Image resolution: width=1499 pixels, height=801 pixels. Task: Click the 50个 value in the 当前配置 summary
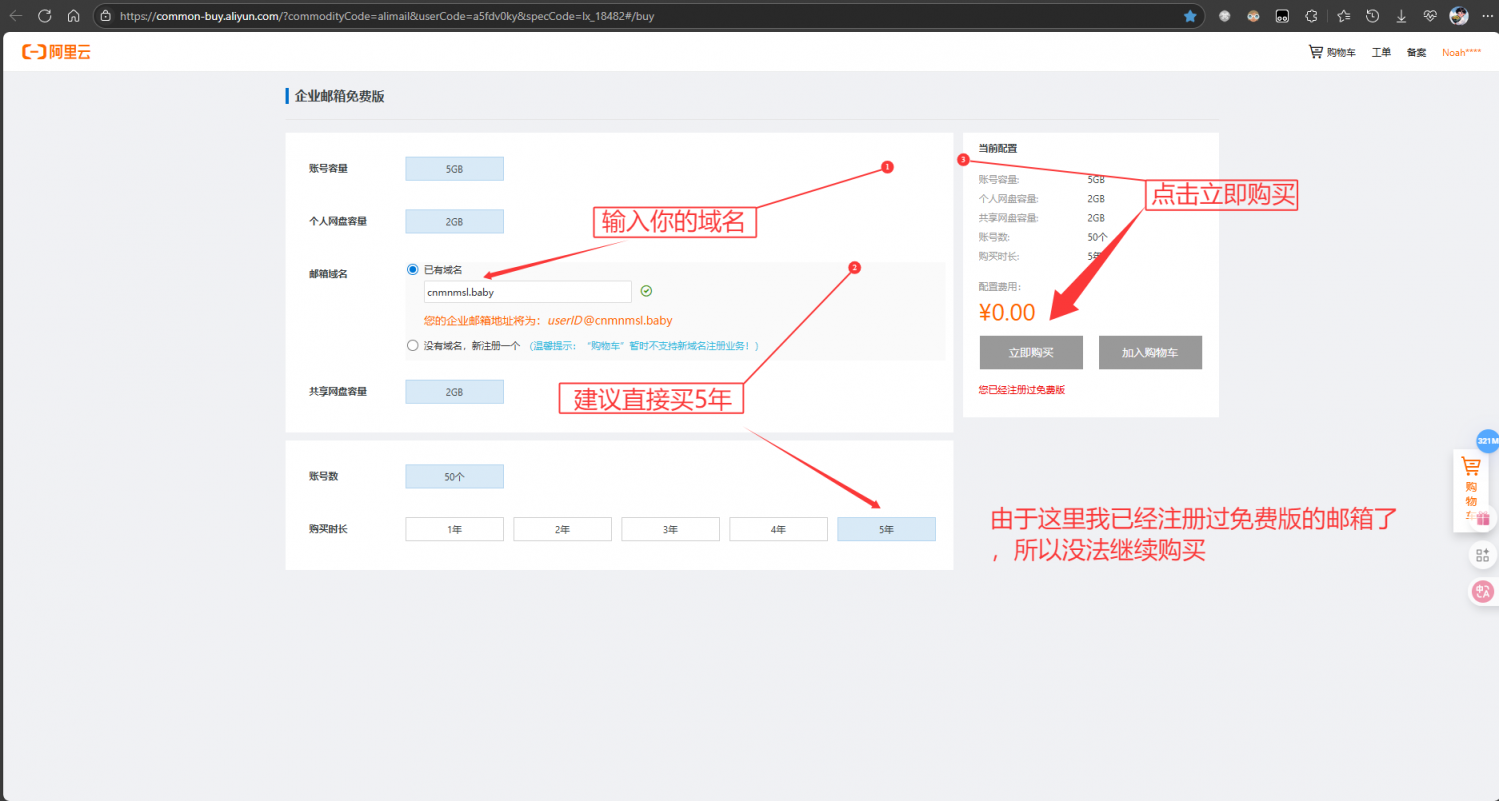1097,237
